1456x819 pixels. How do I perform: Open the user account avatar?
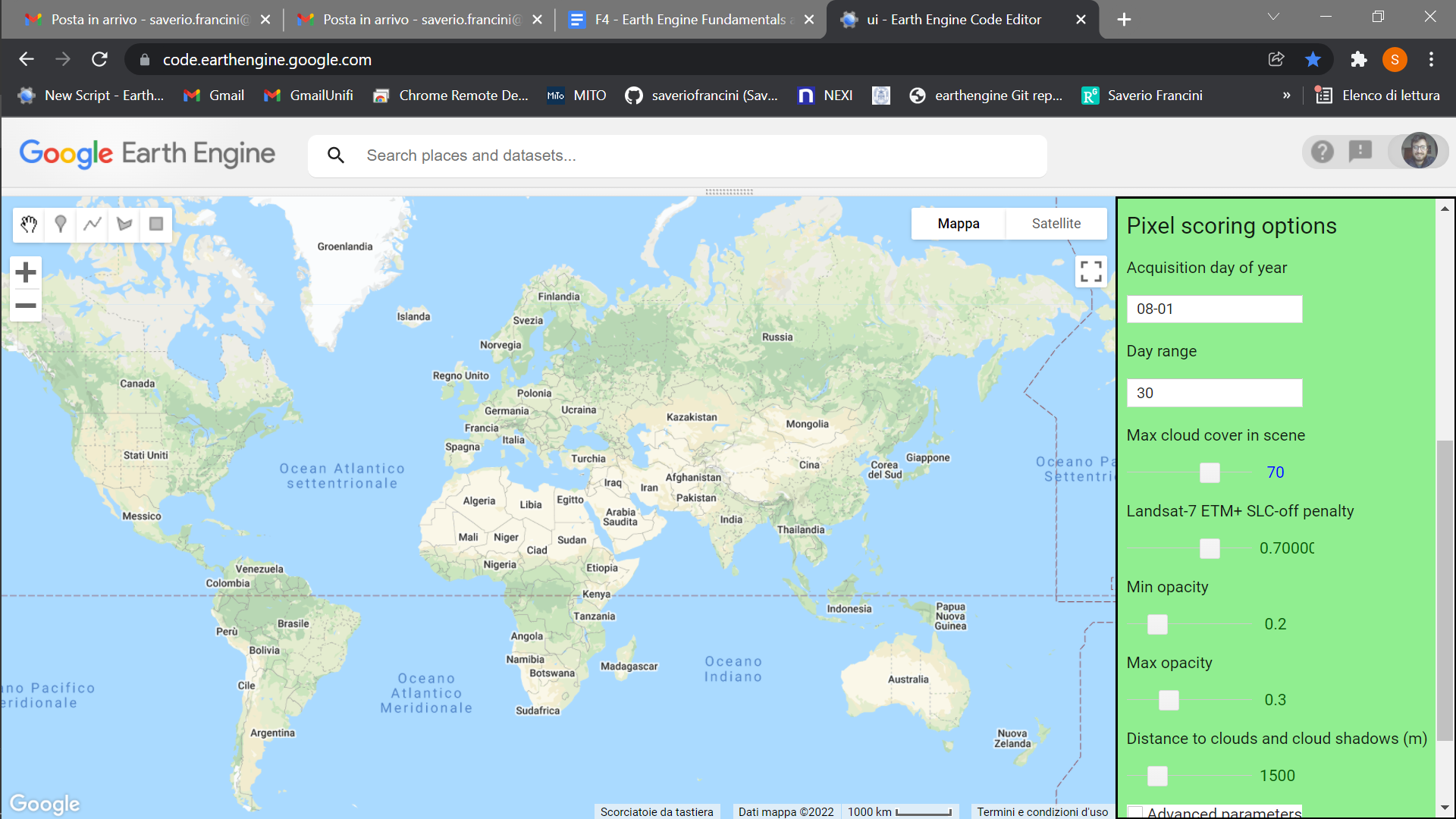(x=1419, y=151)
